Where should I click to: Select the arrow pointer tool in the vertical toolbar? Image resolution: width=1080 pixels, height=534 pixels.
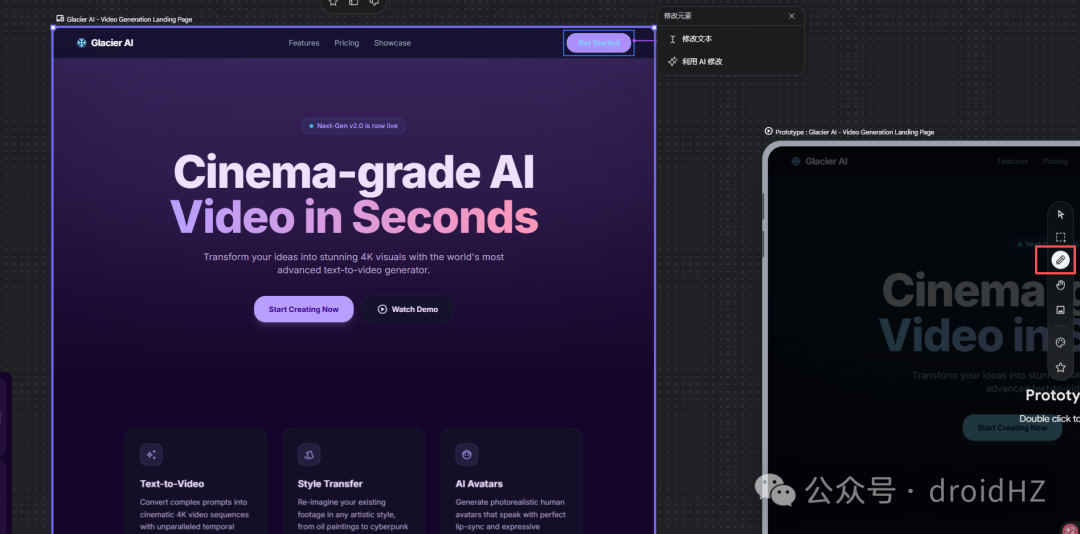1061,215
